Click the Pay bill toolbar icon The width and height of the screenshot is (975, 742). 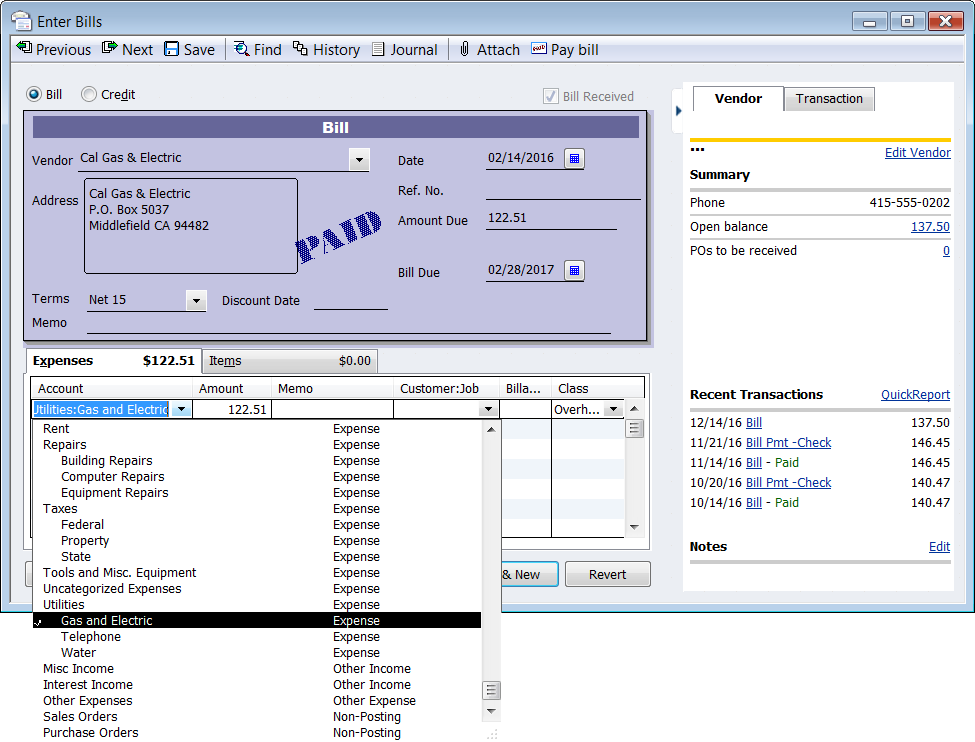coord(540,49)
